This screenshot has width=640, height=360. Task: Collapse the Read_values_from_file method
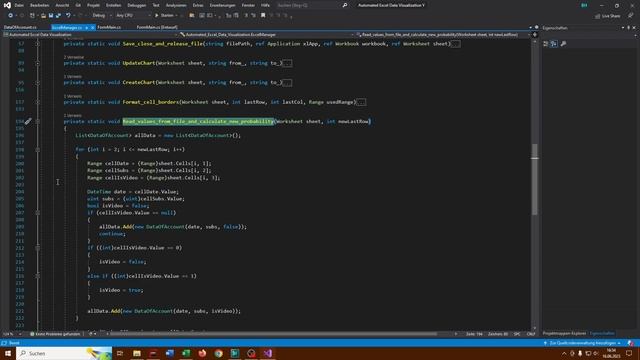click(x=38, y=121)
